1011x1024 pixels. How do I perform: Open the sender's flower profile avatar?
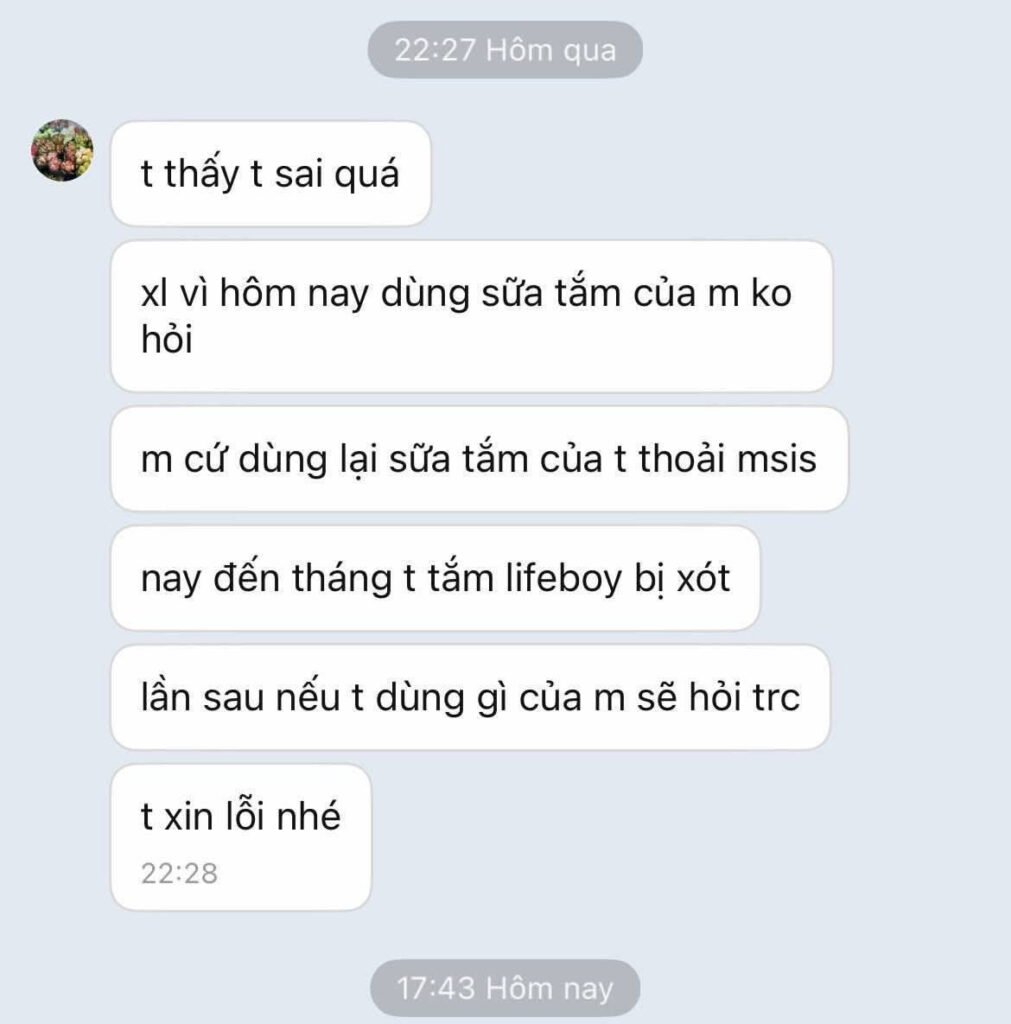pos(62,150)
